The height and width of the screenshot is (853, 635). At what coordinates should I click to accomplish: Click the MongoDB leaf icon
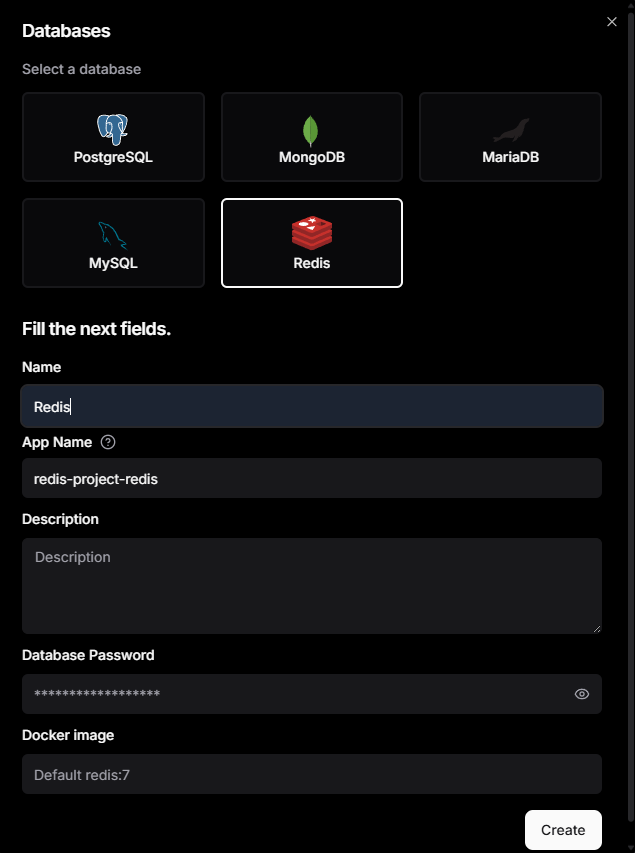point(311,131)
